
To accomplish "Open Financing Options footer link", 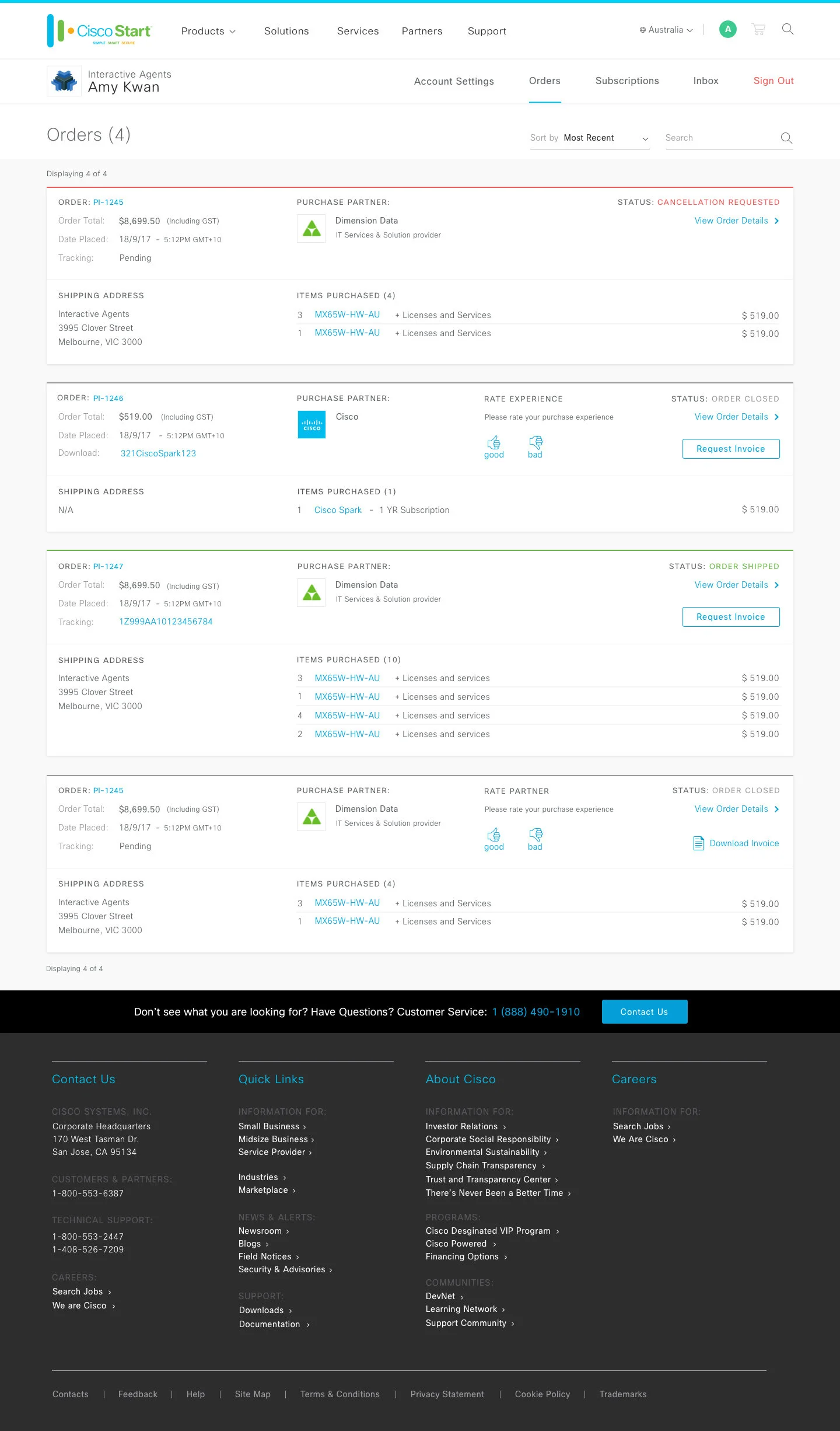I will 466,1257.
